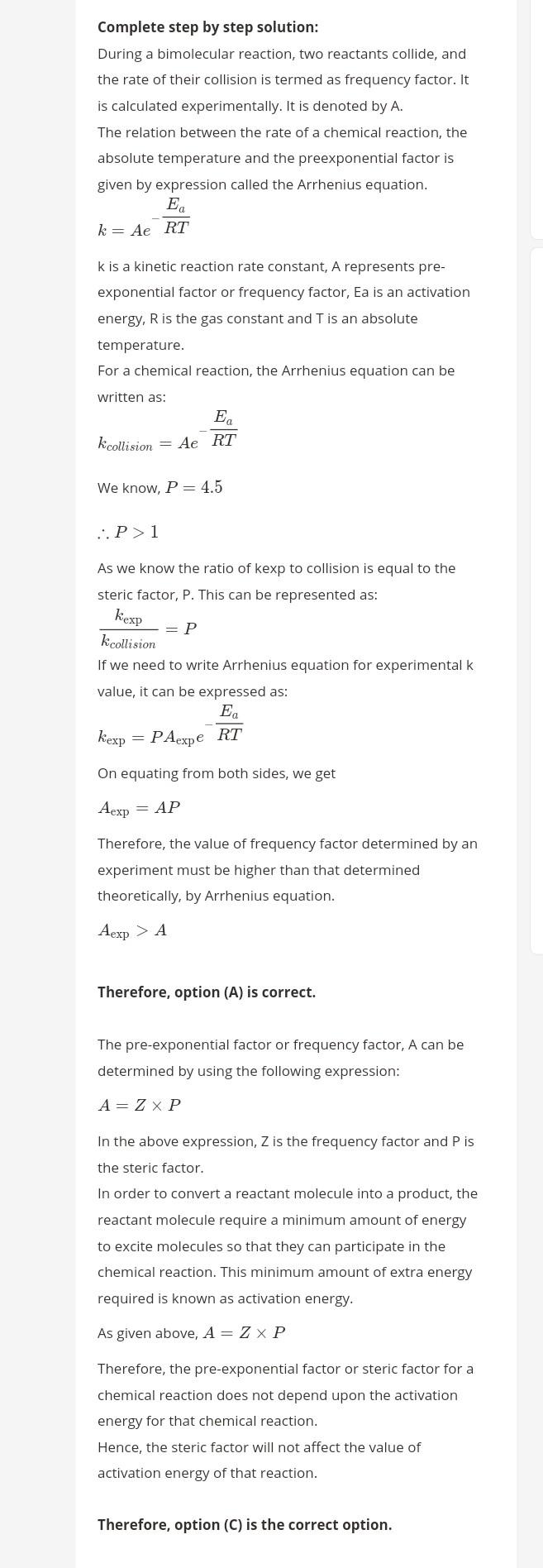This screenshot has height=1568, width=543.
Task: Click the "We know, P = 4.5" line
Action: pyautogui.click(x=160, y=488)
